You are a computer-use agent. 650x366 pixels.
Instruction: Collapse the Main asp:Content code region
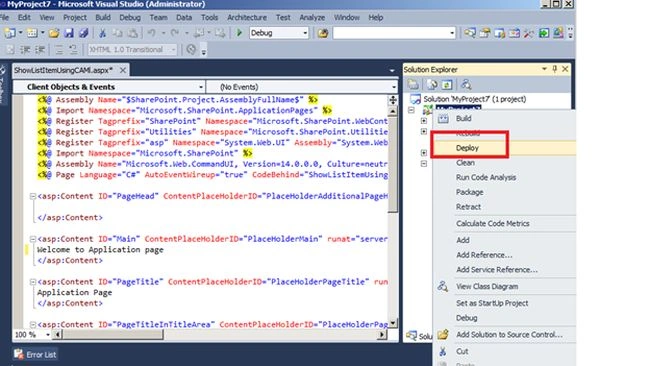tap(32, 239)
